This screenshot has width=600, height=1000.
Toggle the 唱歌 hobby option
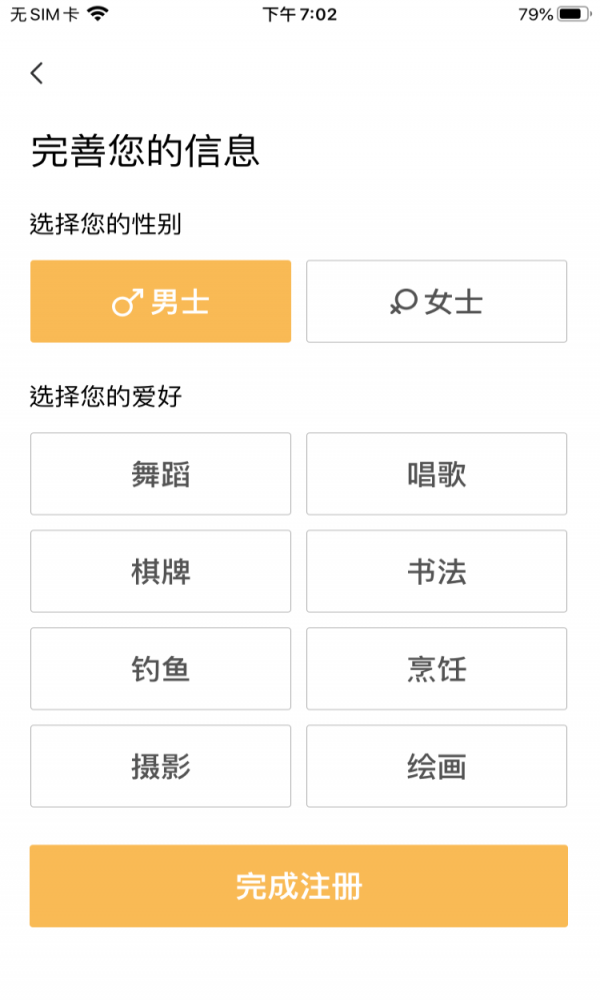(436, 474)
